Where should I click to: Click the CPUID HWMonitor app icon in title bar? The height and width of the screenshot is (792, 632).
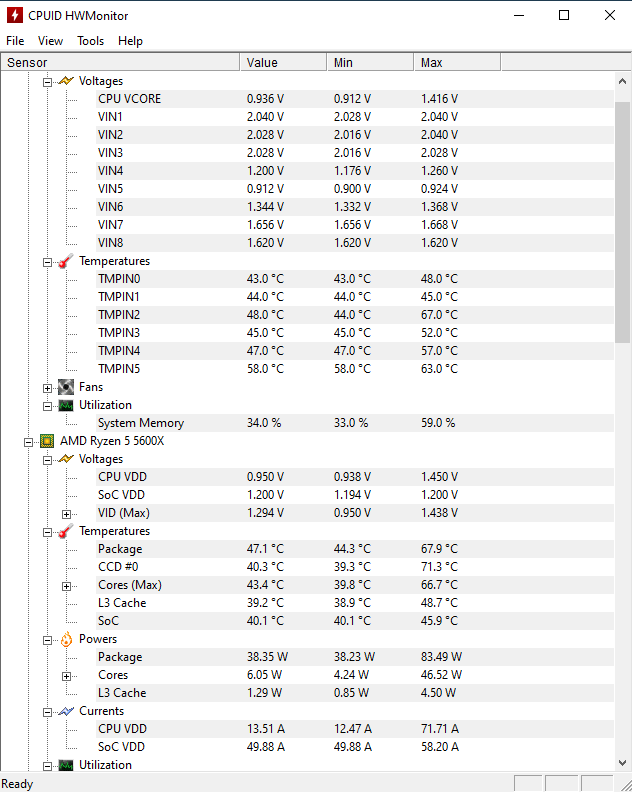(15, 15)
